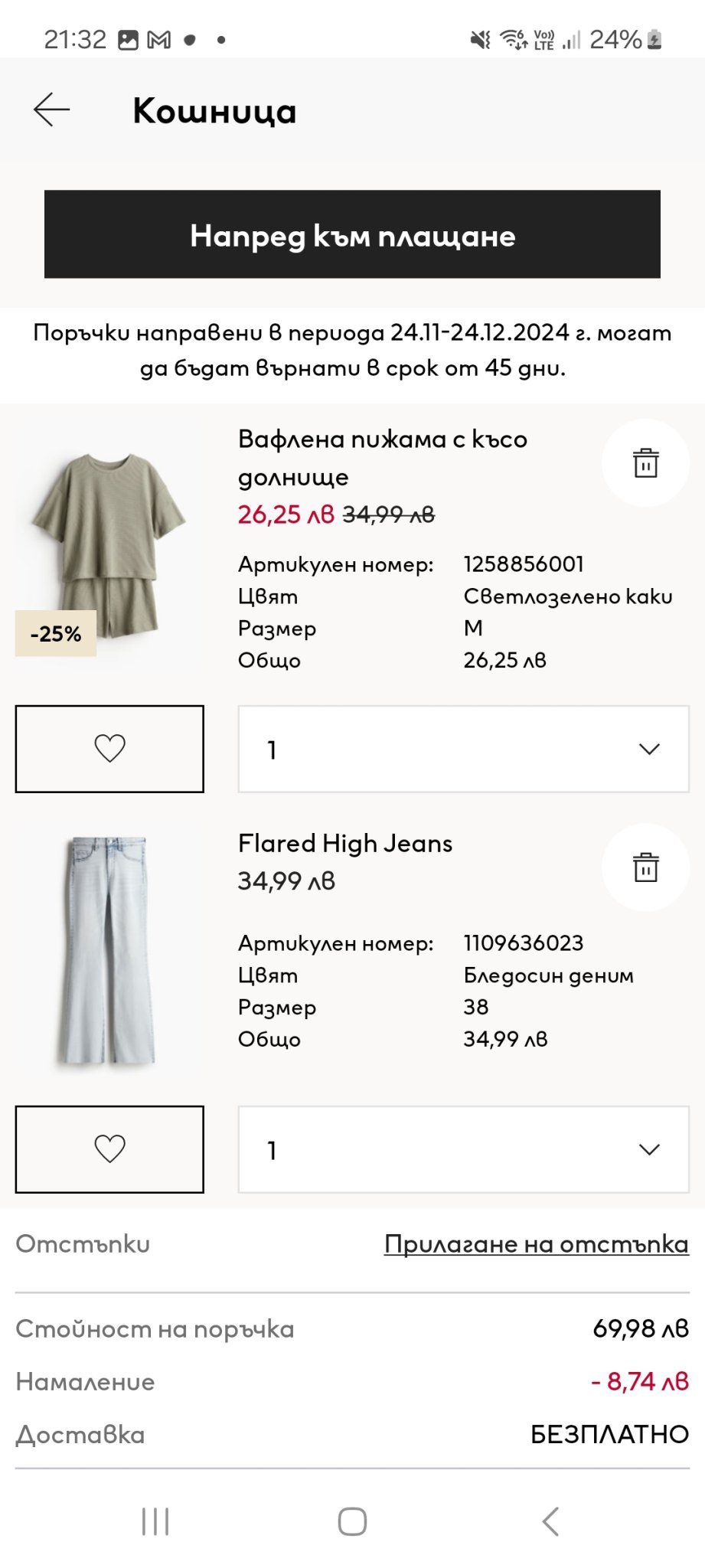Open the light jeans product thumbnail
The image size is (705, 1568).
pos(109,949)
